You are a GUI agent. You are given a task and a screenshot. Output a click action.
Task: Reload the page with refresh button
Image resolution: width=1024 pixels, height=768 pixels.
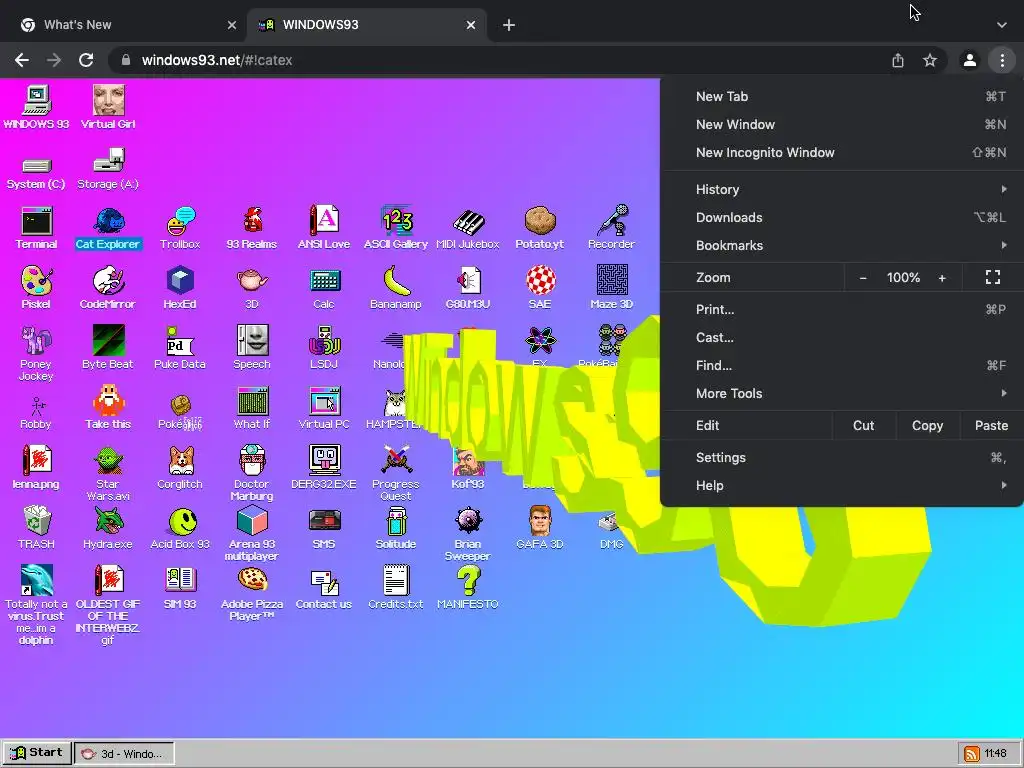coord(86,60)
